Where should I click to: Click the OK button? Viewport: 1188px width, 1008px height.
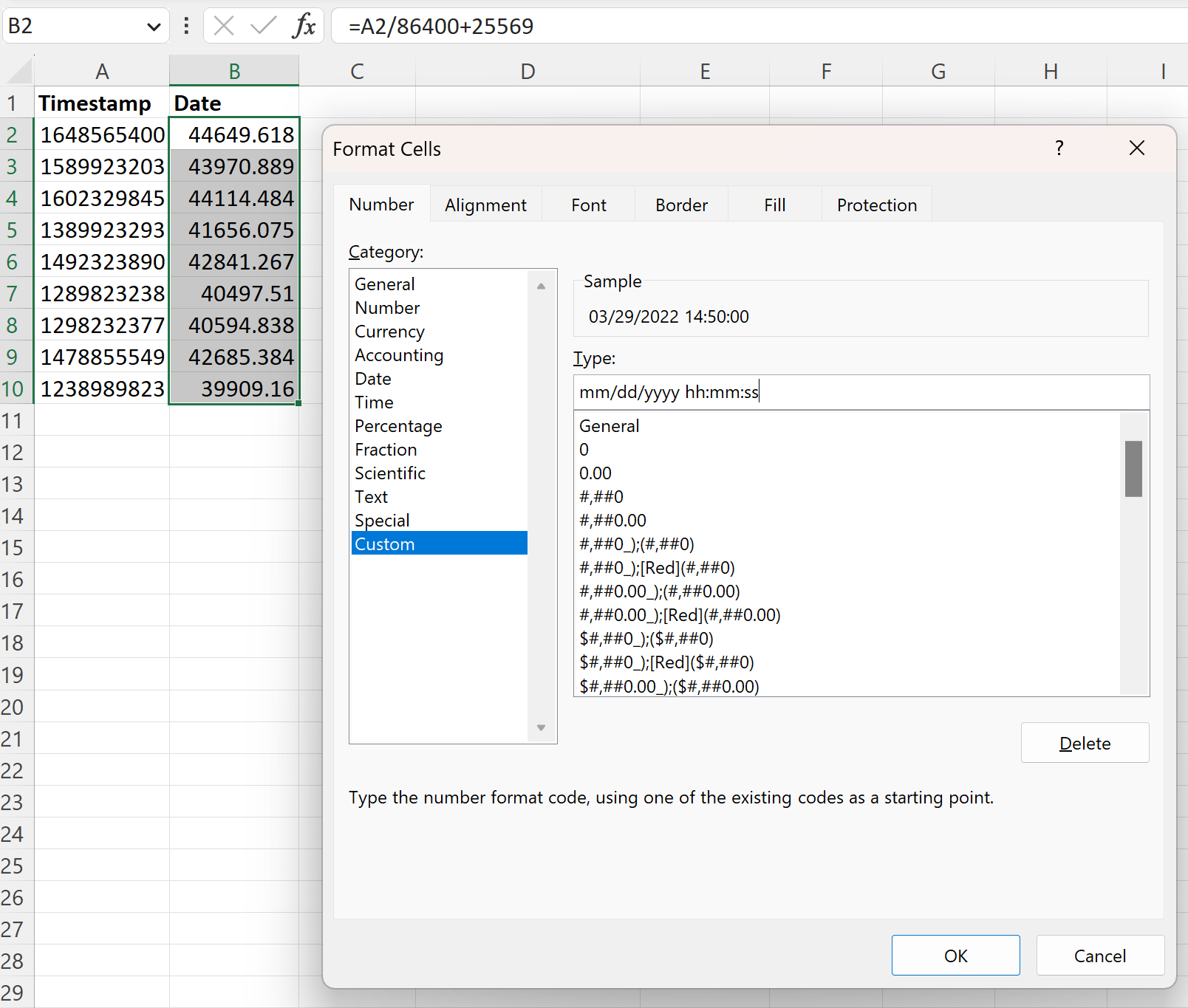(x=955, y=956)
